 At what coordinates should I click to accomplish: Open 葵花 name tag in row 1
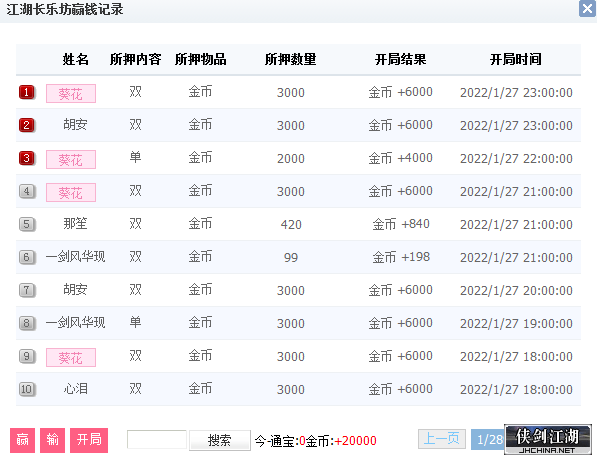pos(71,94)
